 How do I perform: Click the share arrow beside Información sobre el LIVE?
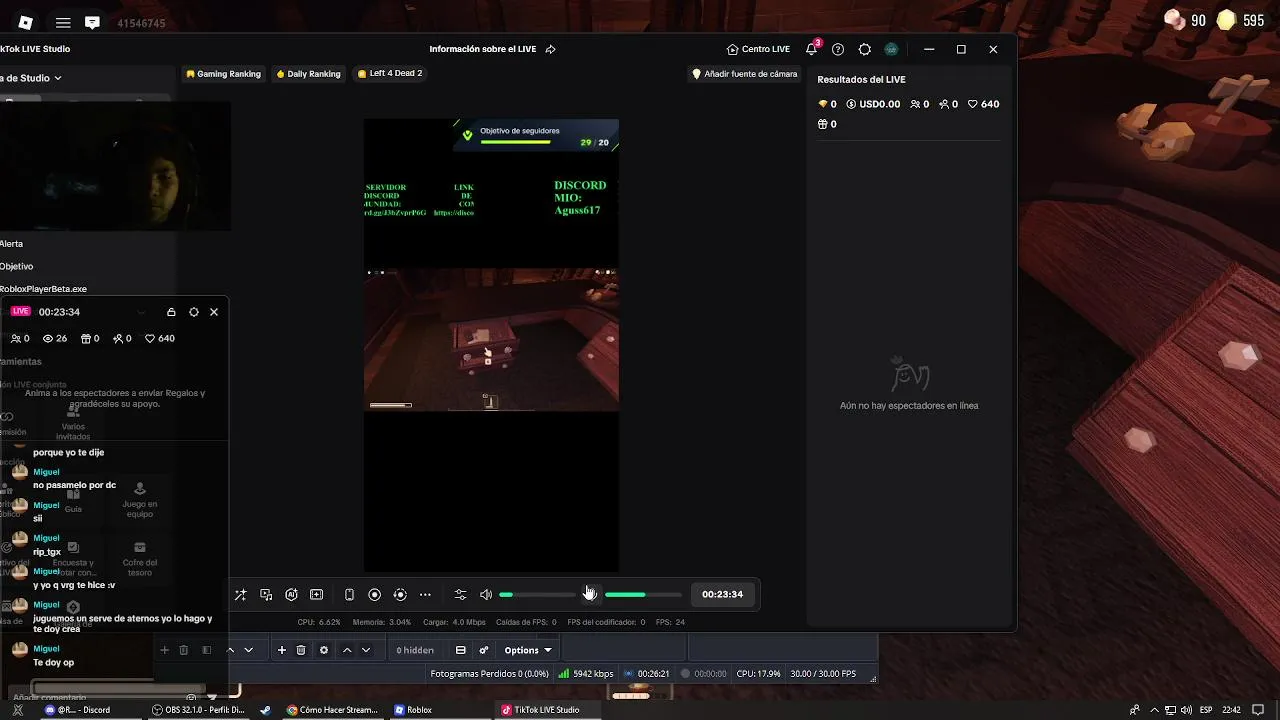click(x=550, y=49)
